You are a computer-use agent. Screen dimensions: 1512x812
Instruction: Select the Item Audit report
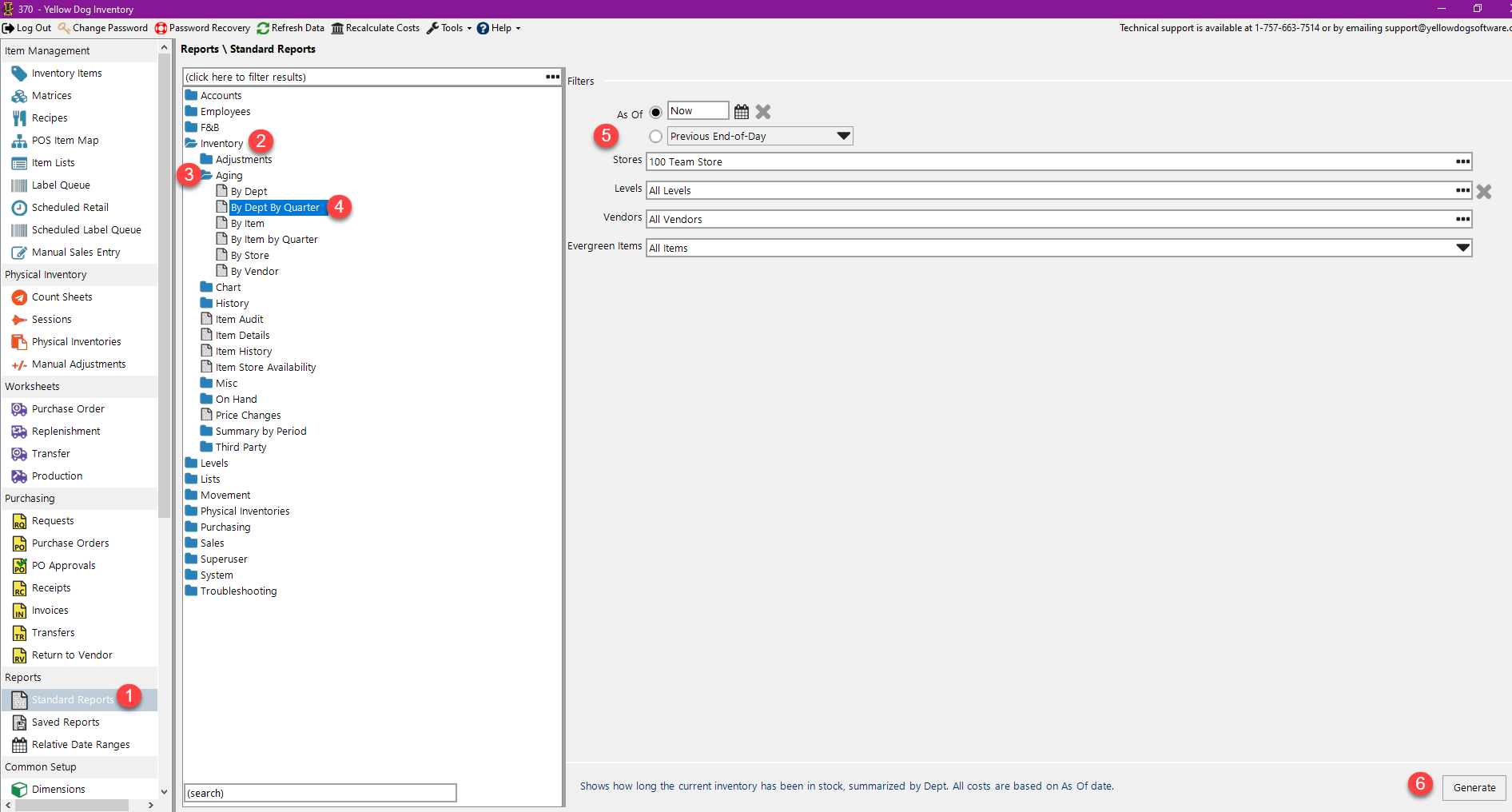click(239, 319)
